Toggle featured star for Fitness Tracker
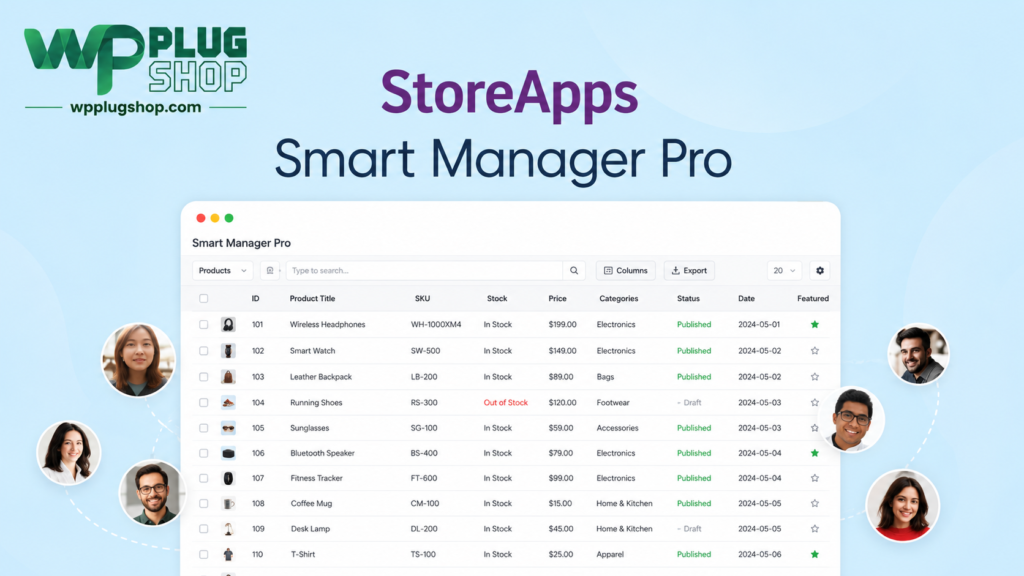This screenshot has height=576, width=1024. (x=814, y=478)
